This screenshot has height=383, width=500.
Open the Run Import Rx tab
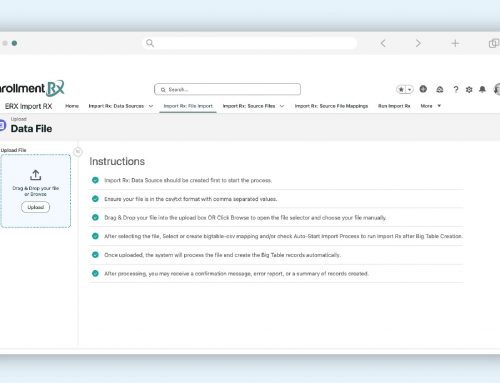coord(394,106)
